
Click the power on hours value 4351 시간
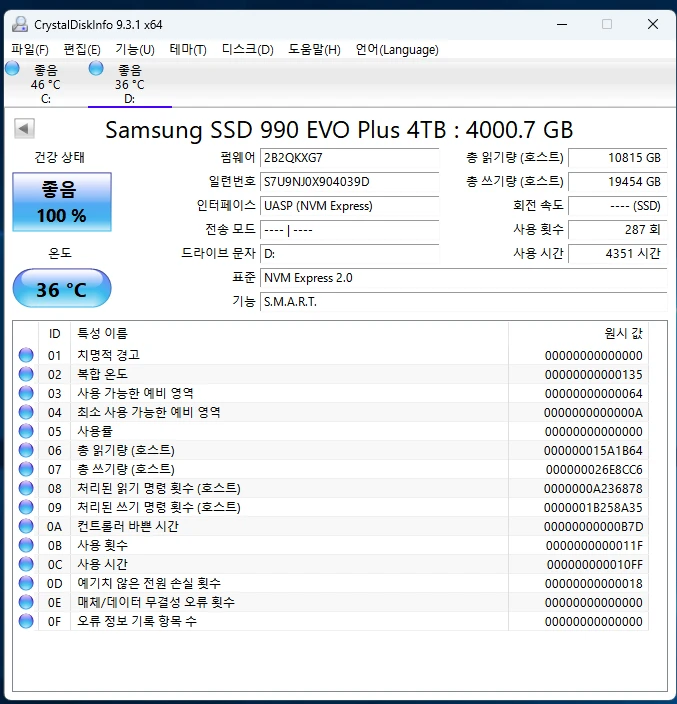pyautogui.click(x=618, y=254)
